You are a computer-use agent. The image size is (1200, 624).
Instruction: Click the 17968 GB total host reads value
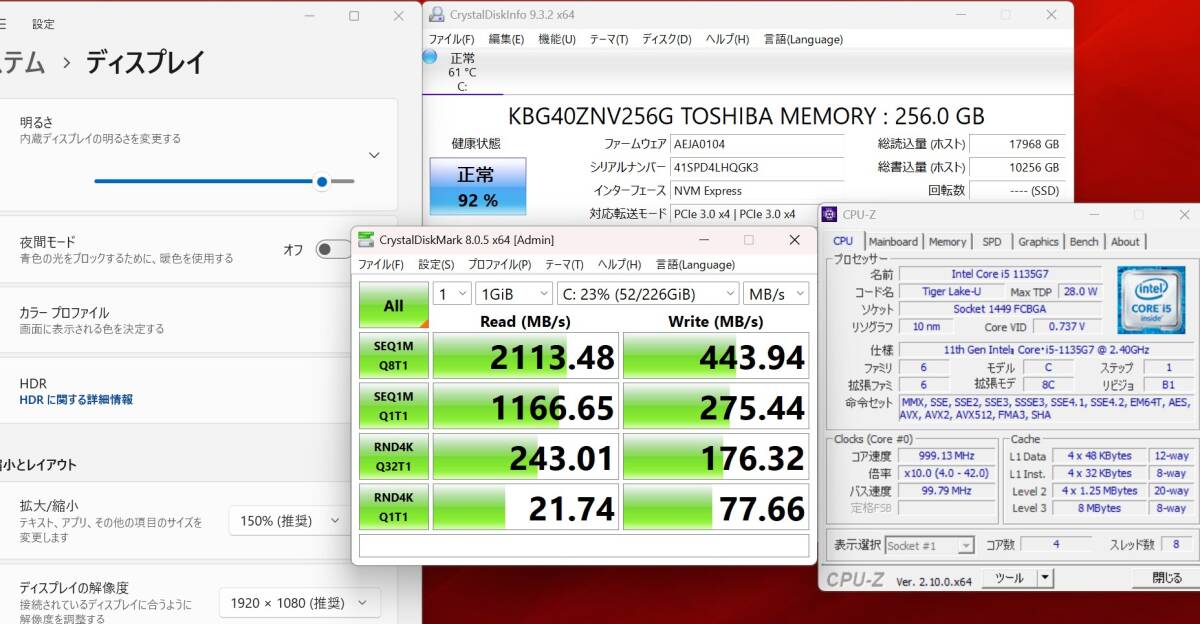(1017, 144)
